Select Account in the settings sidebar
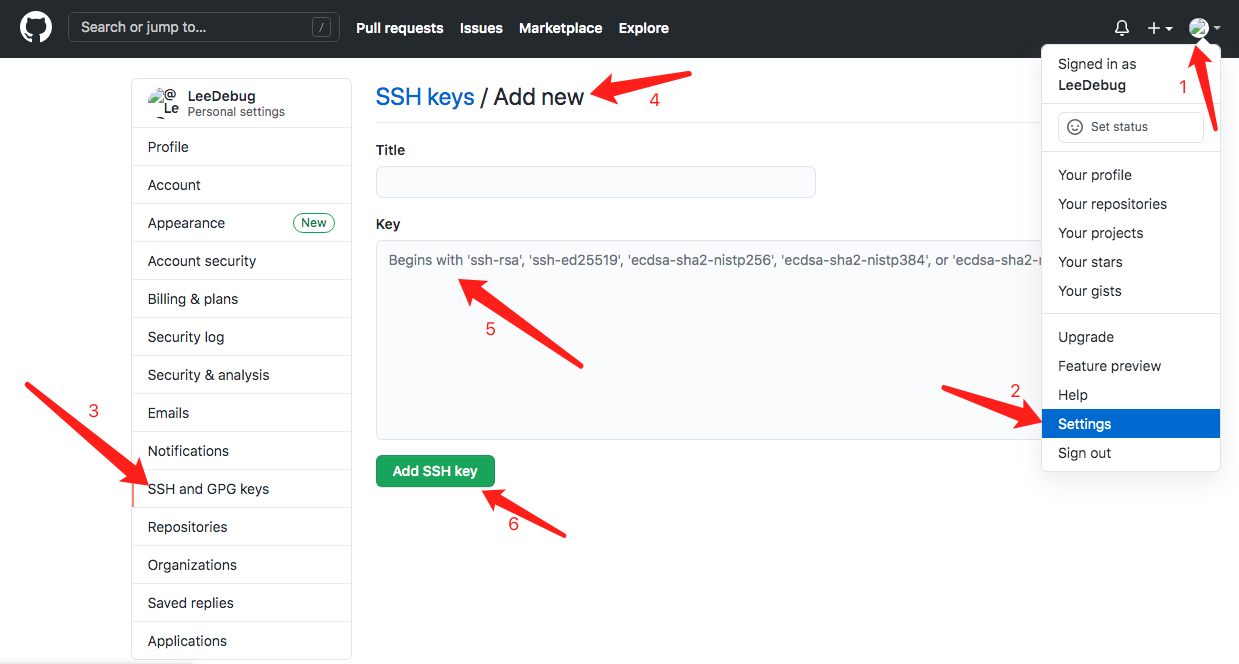The height and width of the screenshot is (664, 1239). (x=241, y=185)
